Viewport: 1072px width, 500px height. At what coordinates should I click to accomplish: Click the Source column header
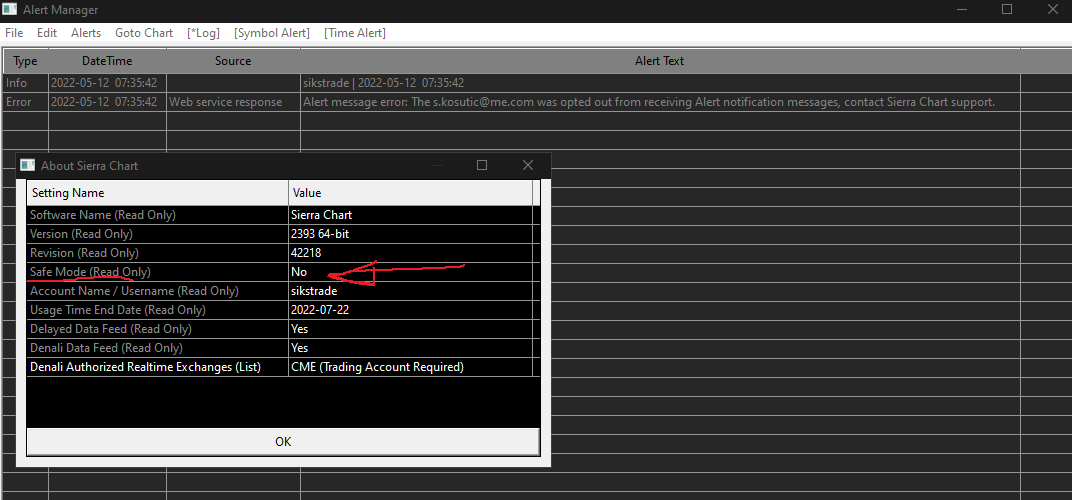[x=233, y=61]
